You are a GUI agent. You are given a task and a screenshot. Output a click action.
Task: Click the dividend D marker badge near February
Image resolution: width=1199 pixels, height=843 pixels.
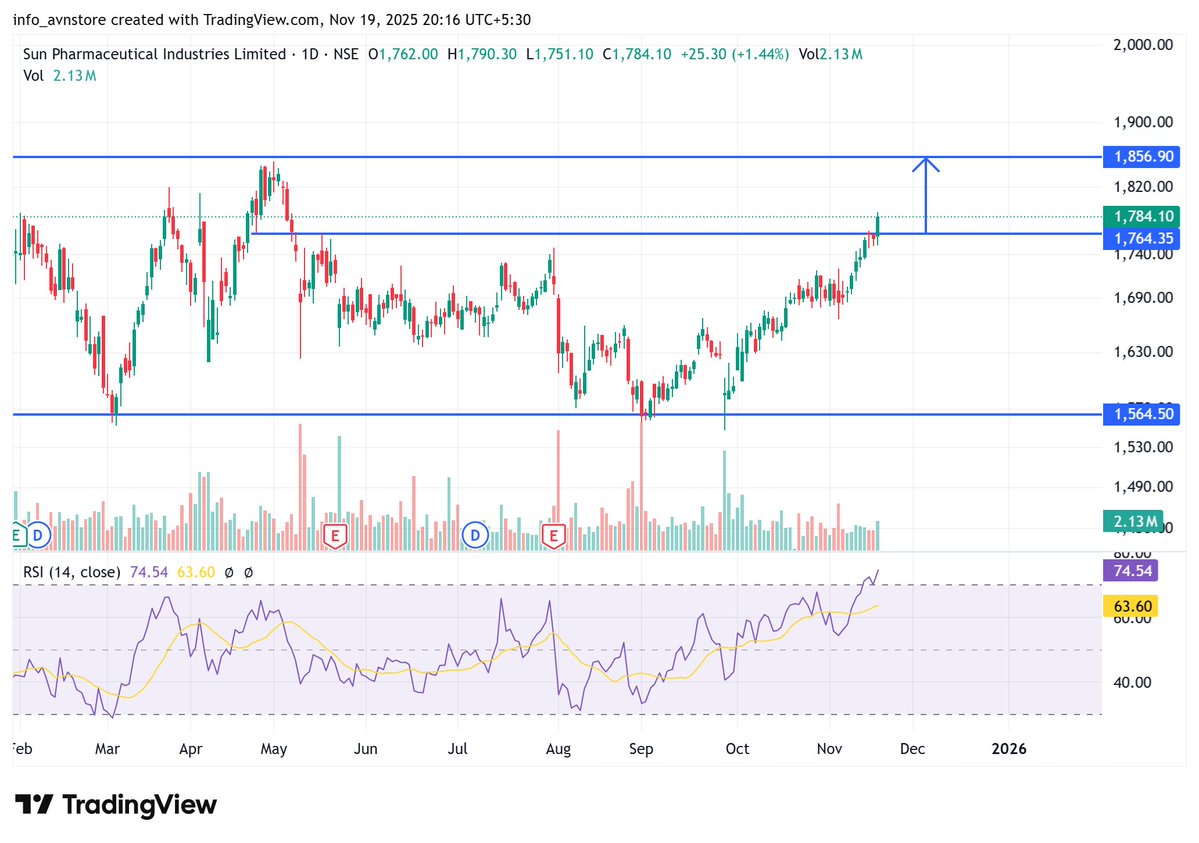click(x=38, y=536)
